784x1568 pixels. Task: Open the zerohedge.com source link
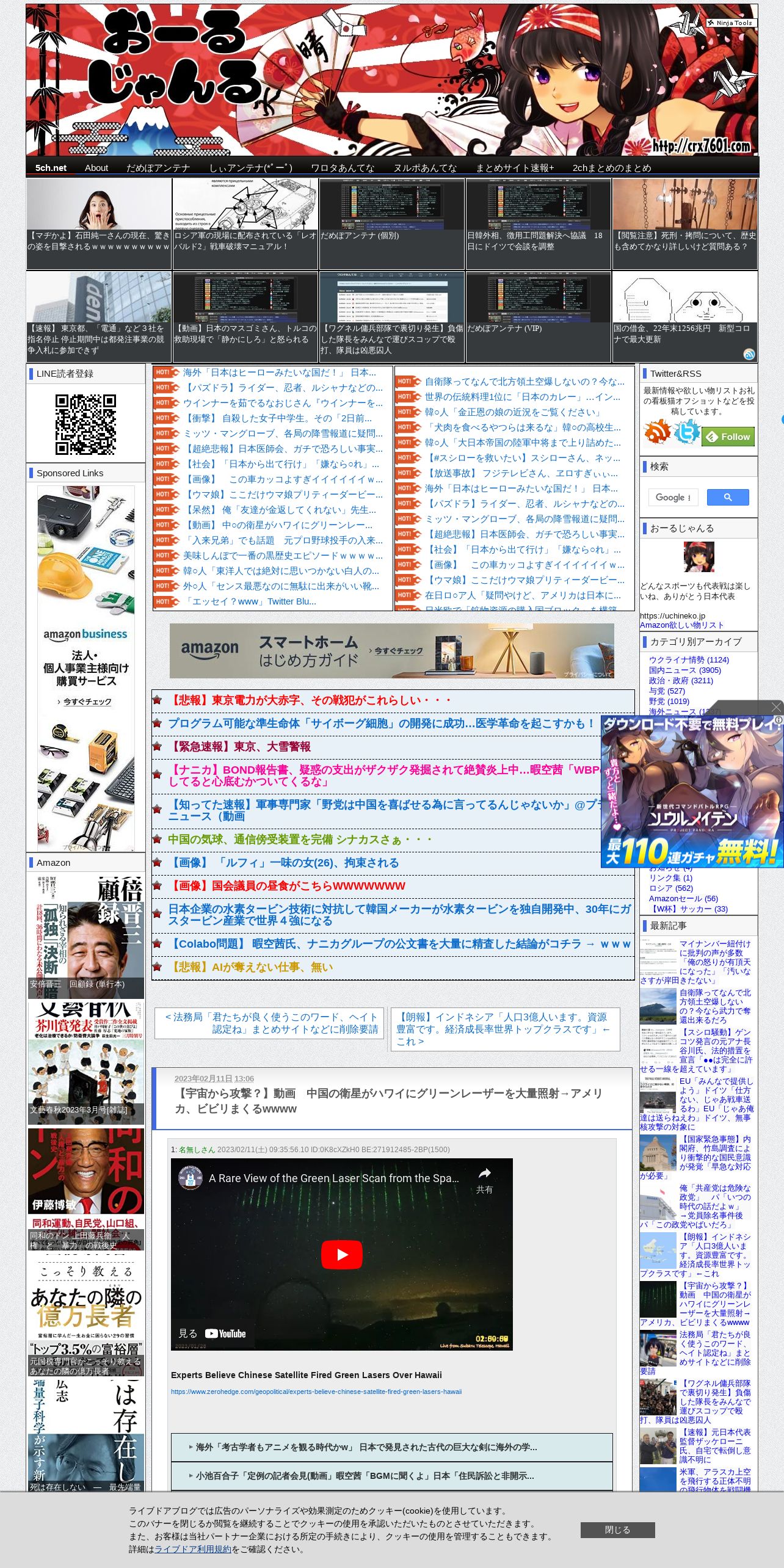coord(316,1392)
